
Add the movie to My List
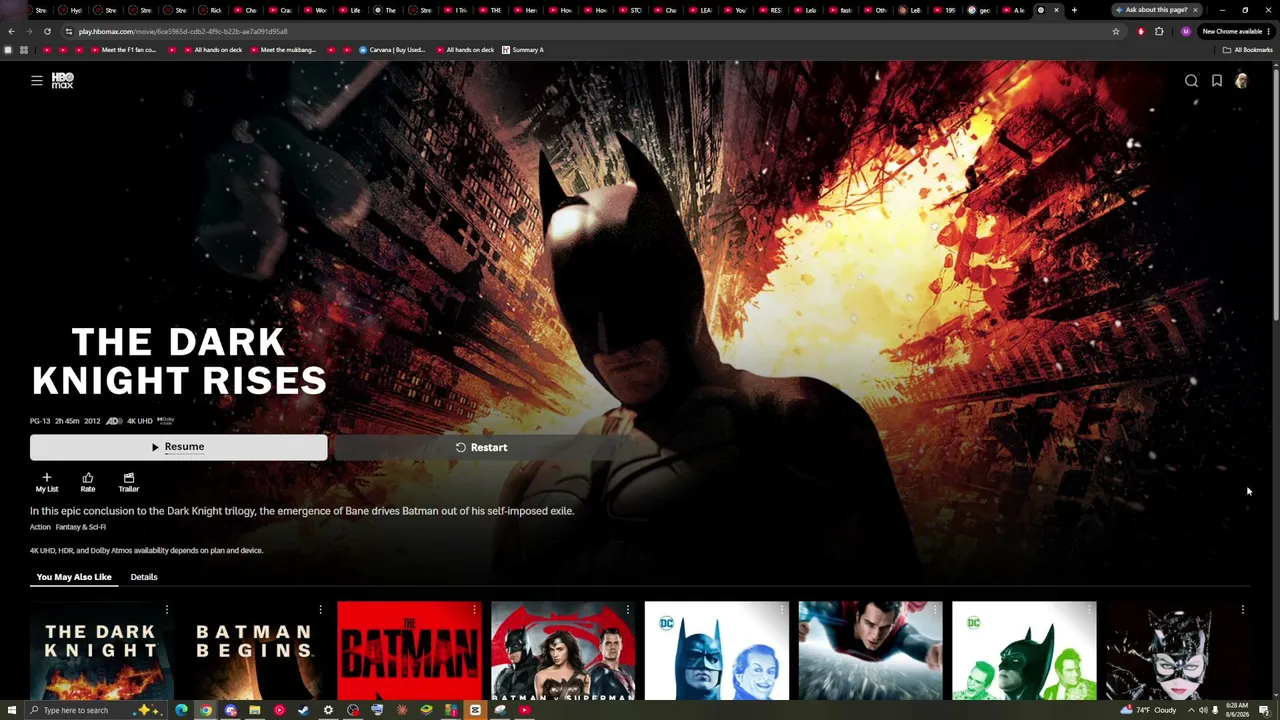[x=47, y=483]
